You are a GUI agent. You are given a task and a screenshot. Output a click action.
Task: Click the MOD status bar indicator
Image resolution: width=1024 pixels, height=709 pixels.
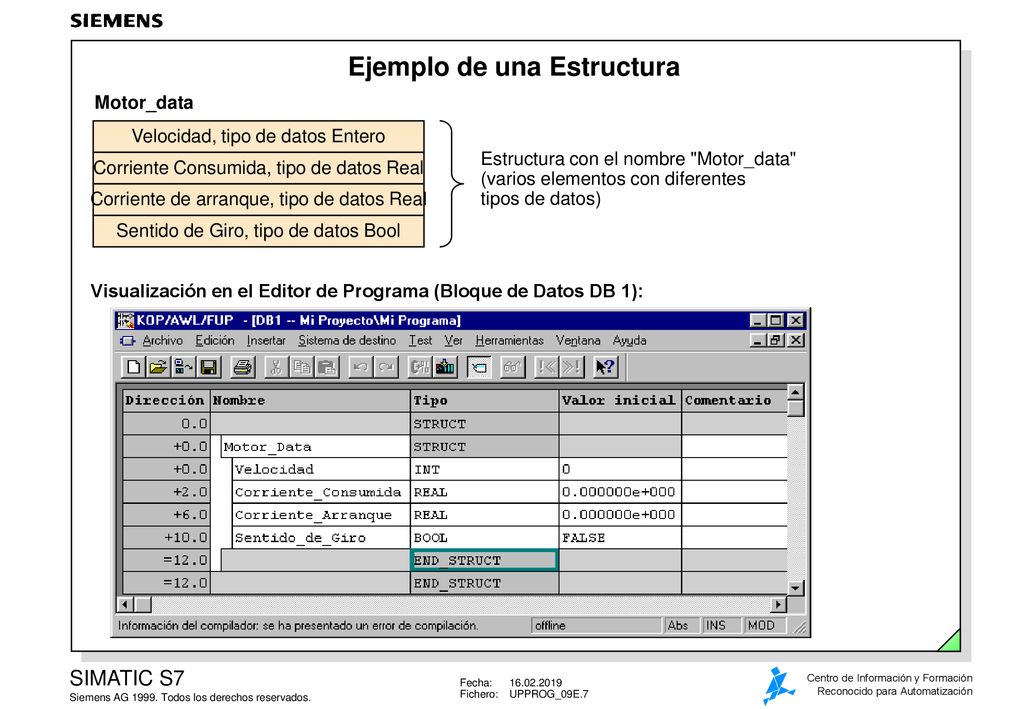pos(765,625)
